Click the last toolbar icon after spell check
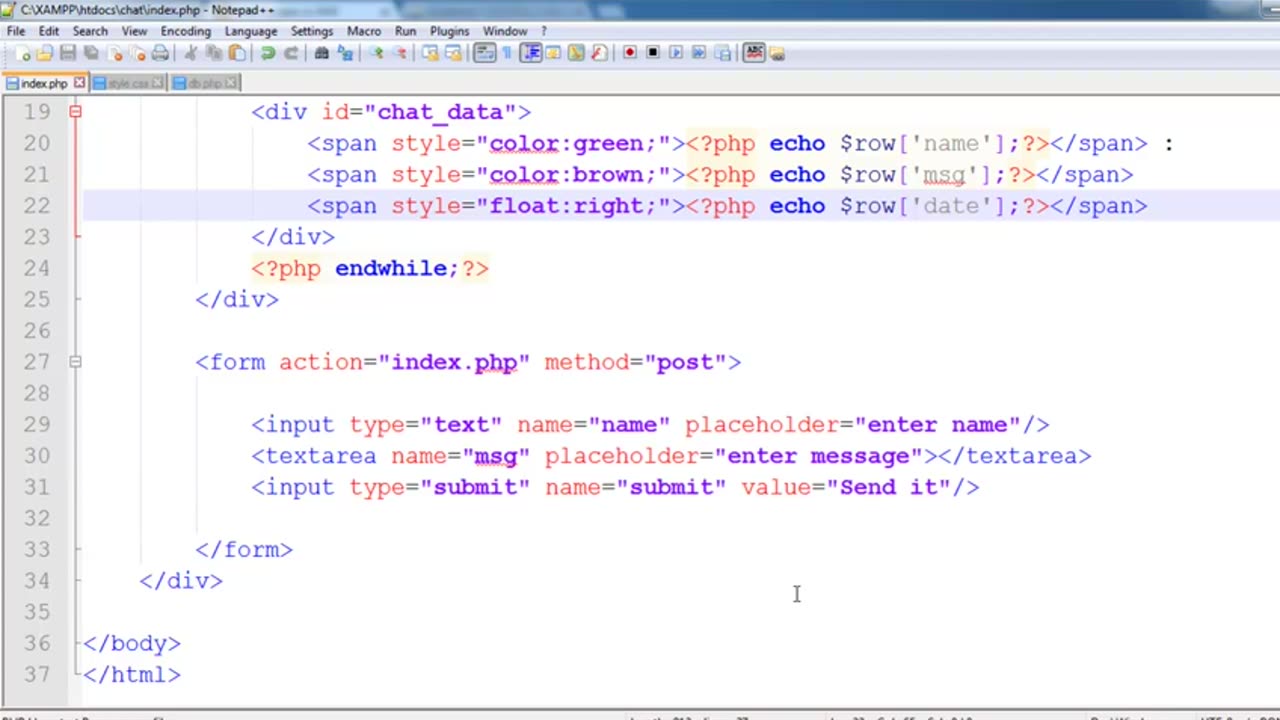Viewport: 1280px width, 720px height. tap(777, 53)
